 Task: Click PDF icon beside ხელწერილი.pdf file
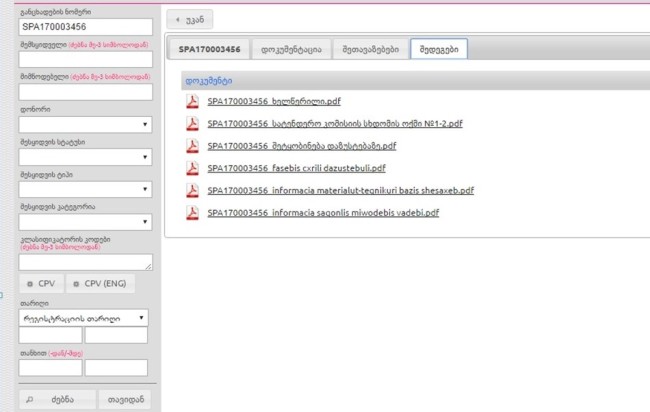192,102
